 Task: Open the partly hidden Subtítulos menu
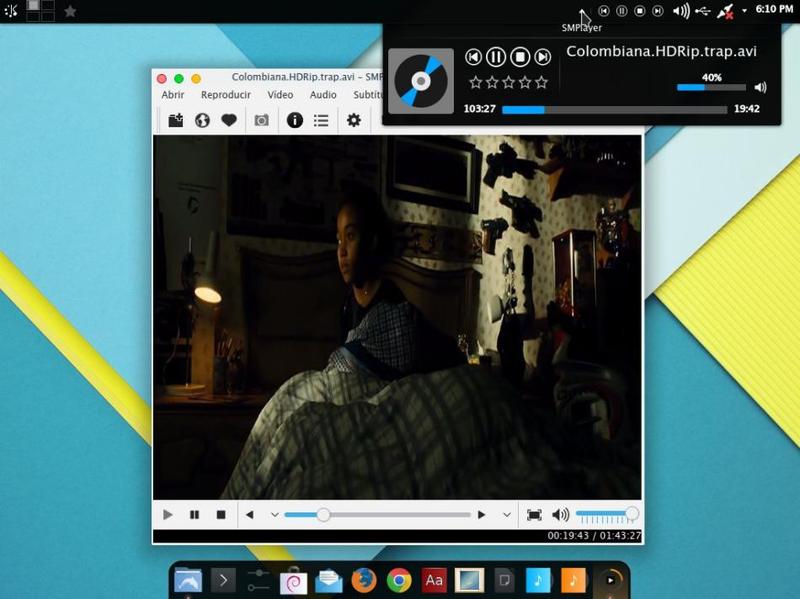[x=367, y=95]
